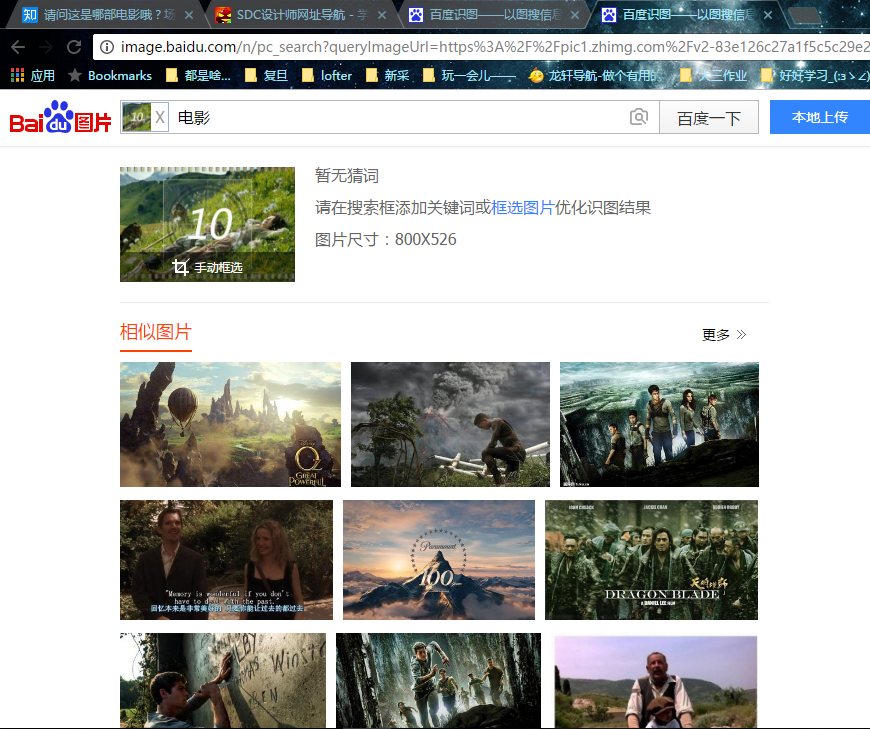The width and height of the screenshot is (870, 729).
Task: Click the 本地上传 upload button
Action: 820,117
